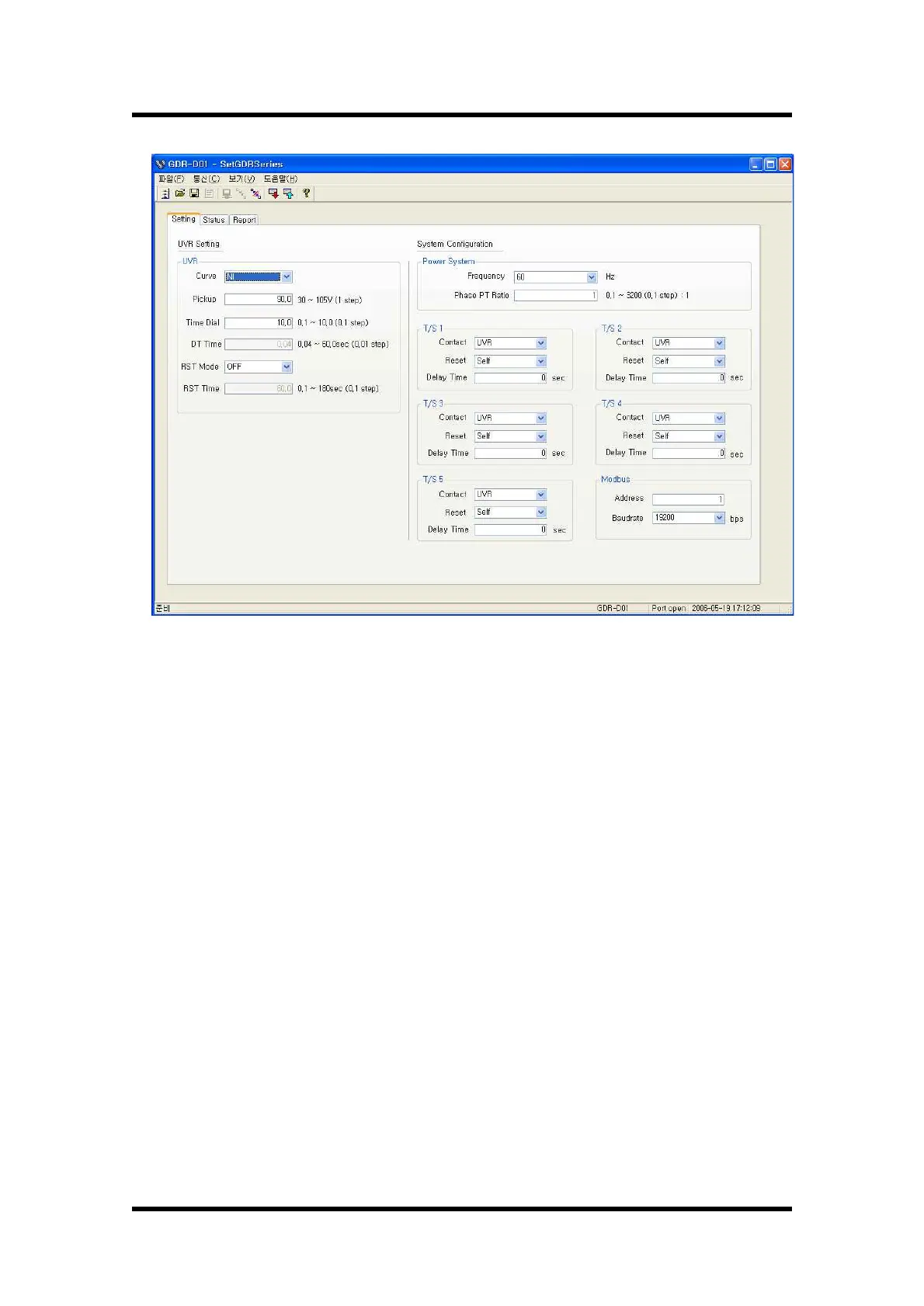
Task: Switch to the Report tab
Action: [244, 220]
